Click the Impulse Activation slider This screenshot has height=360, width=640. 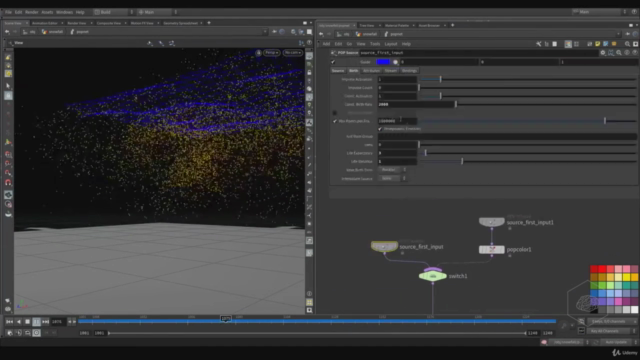527,79
